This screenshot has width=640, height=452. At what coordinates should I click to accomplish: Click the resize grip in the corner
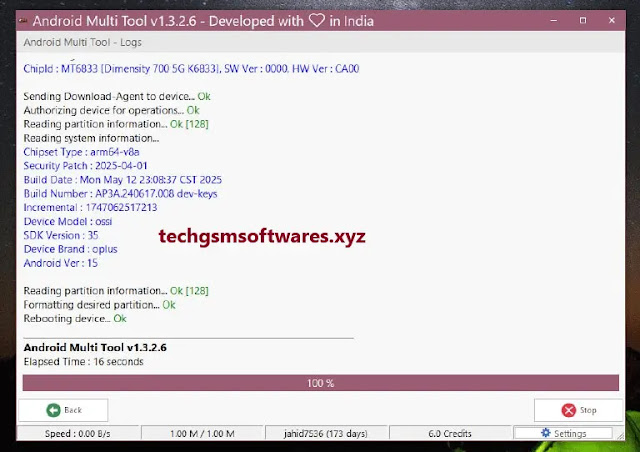pos(620,436)
